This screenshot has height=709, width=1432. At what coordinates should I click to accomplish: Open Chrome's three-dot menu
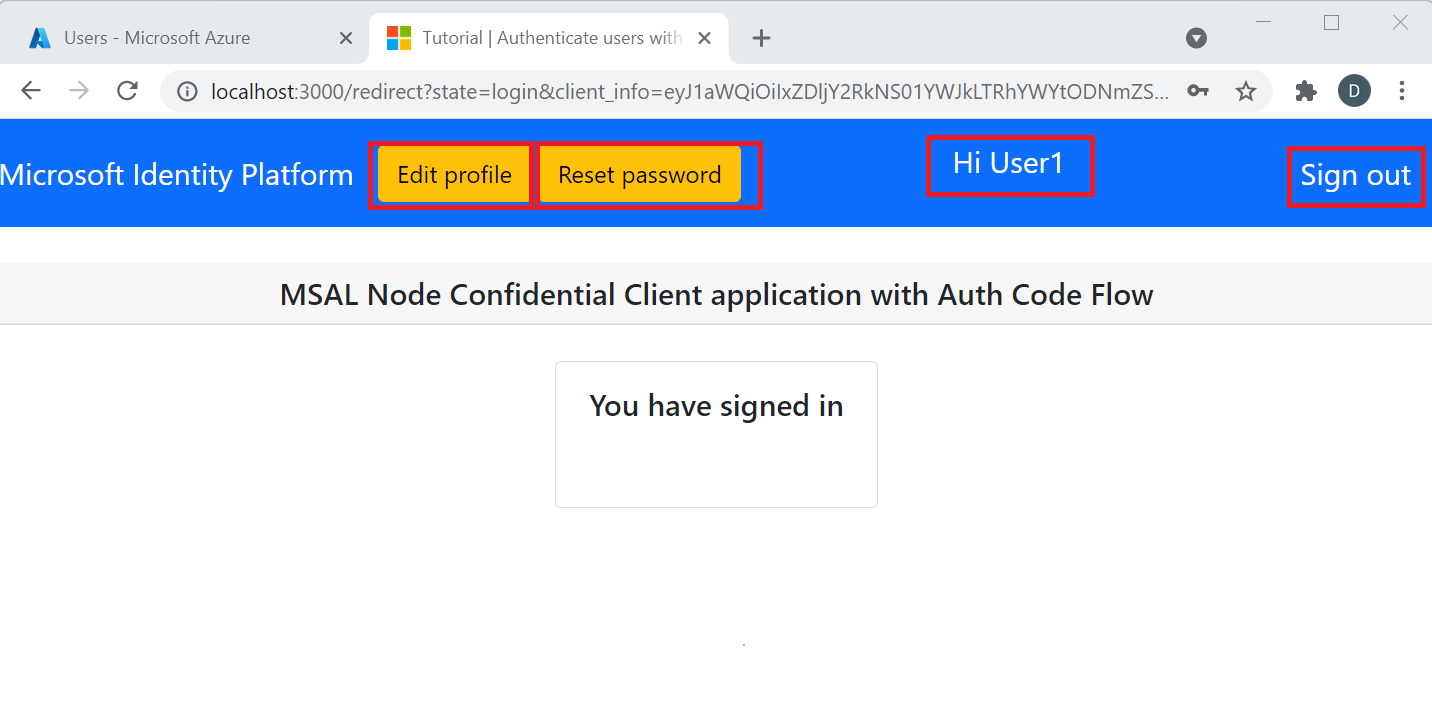pos(1402,91)
